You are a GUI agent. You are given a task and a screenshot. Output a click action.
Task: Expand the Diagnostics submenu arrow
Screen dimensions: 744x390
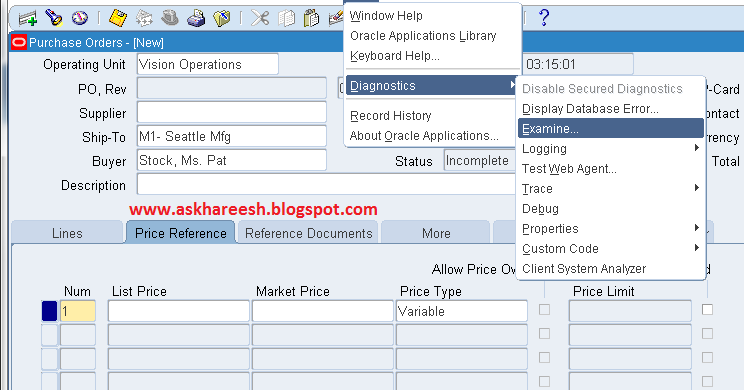click(512, 85)
